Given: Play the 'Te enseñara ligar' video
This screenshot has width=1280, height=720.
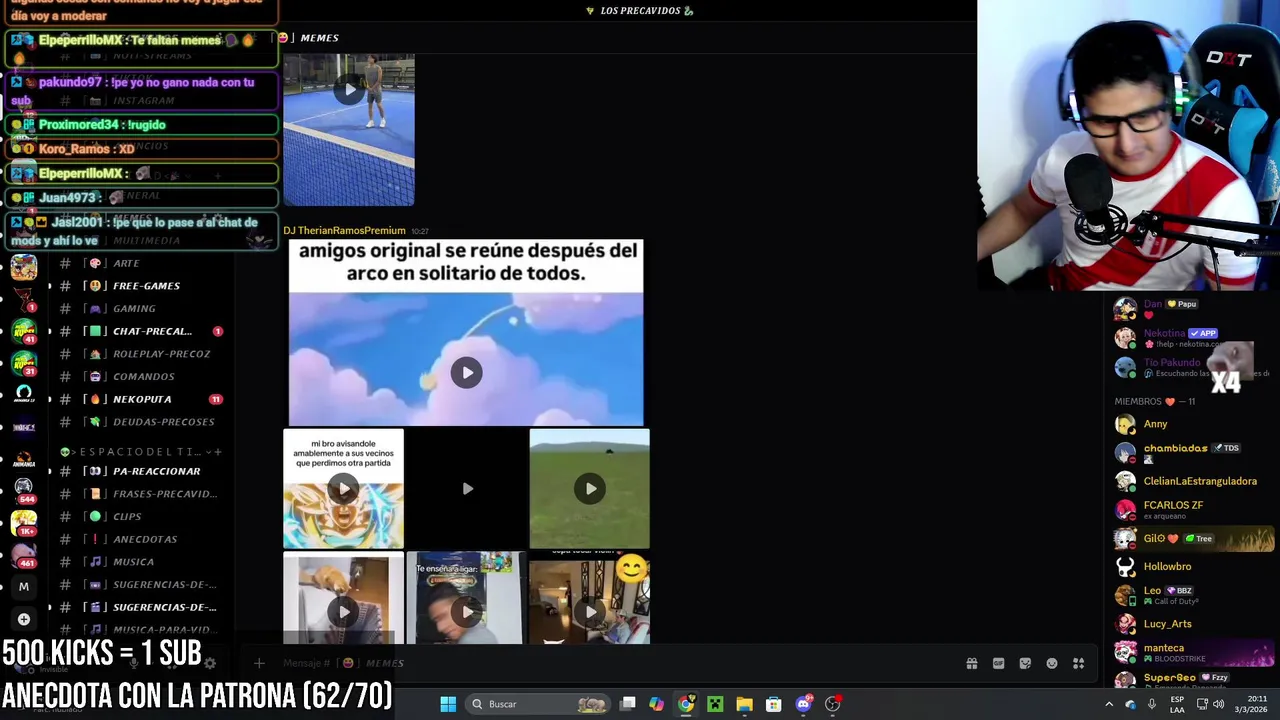Looking at the screenshot, I should click(466, 611).
